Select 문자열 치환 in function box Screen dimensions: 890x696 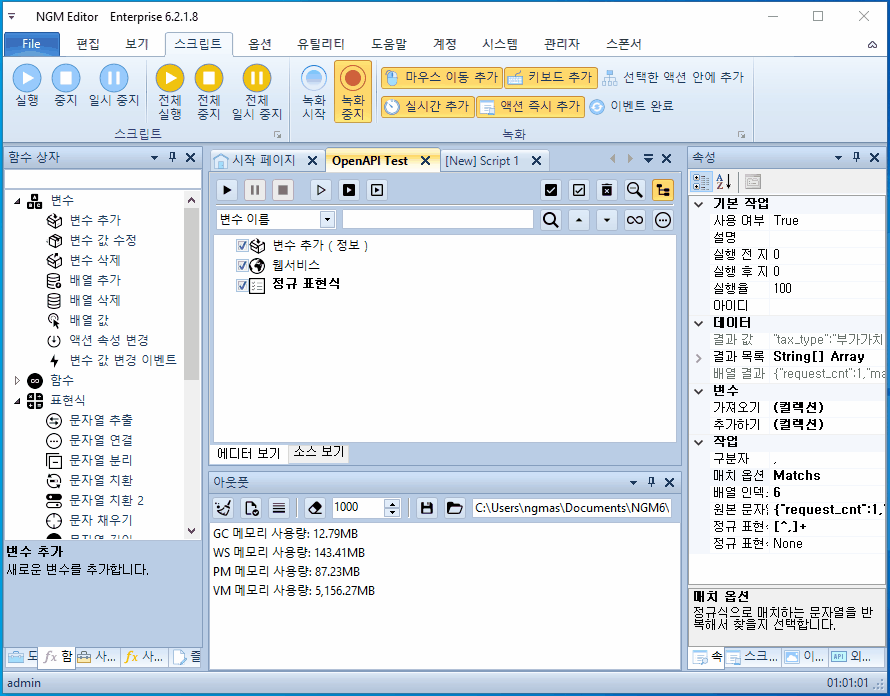pos(100,481)
